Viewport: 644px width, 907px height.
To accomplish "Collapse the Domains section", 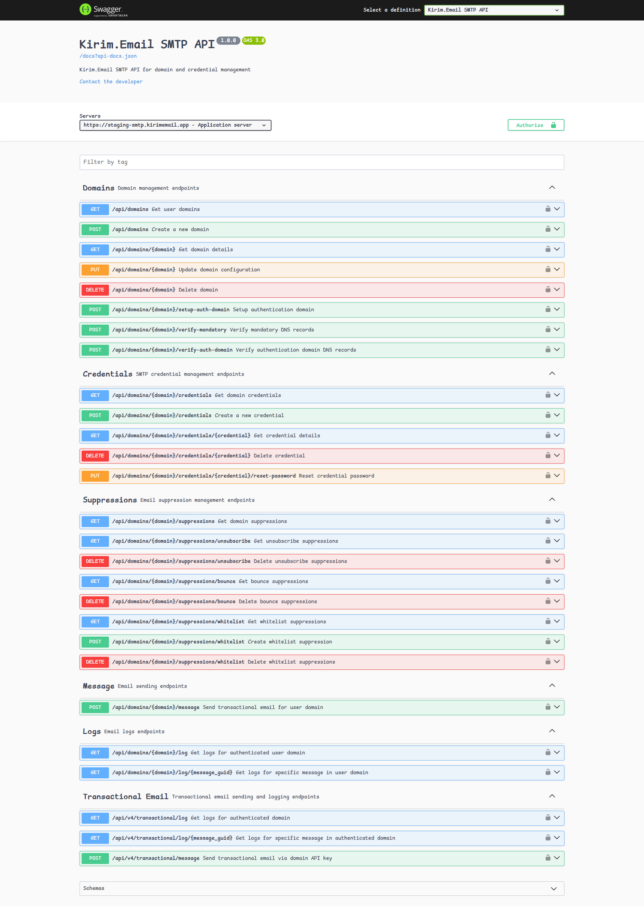I will [552, 187].
